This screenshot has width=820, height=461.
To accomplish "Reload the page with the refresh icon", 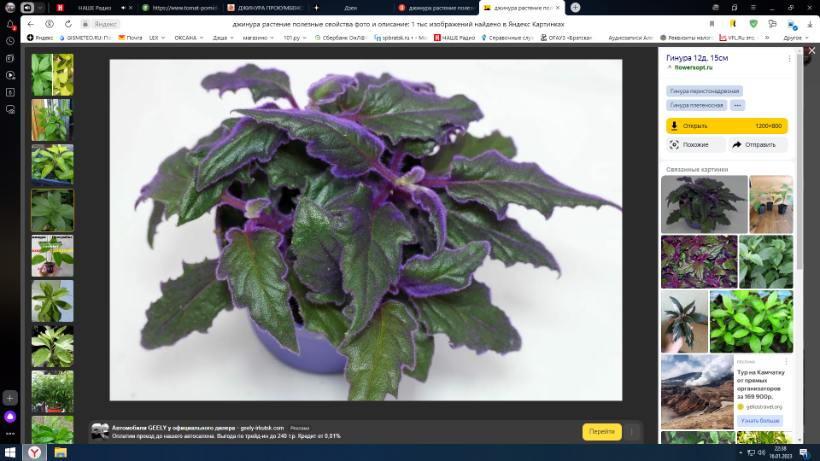I will tap(68, 24).
